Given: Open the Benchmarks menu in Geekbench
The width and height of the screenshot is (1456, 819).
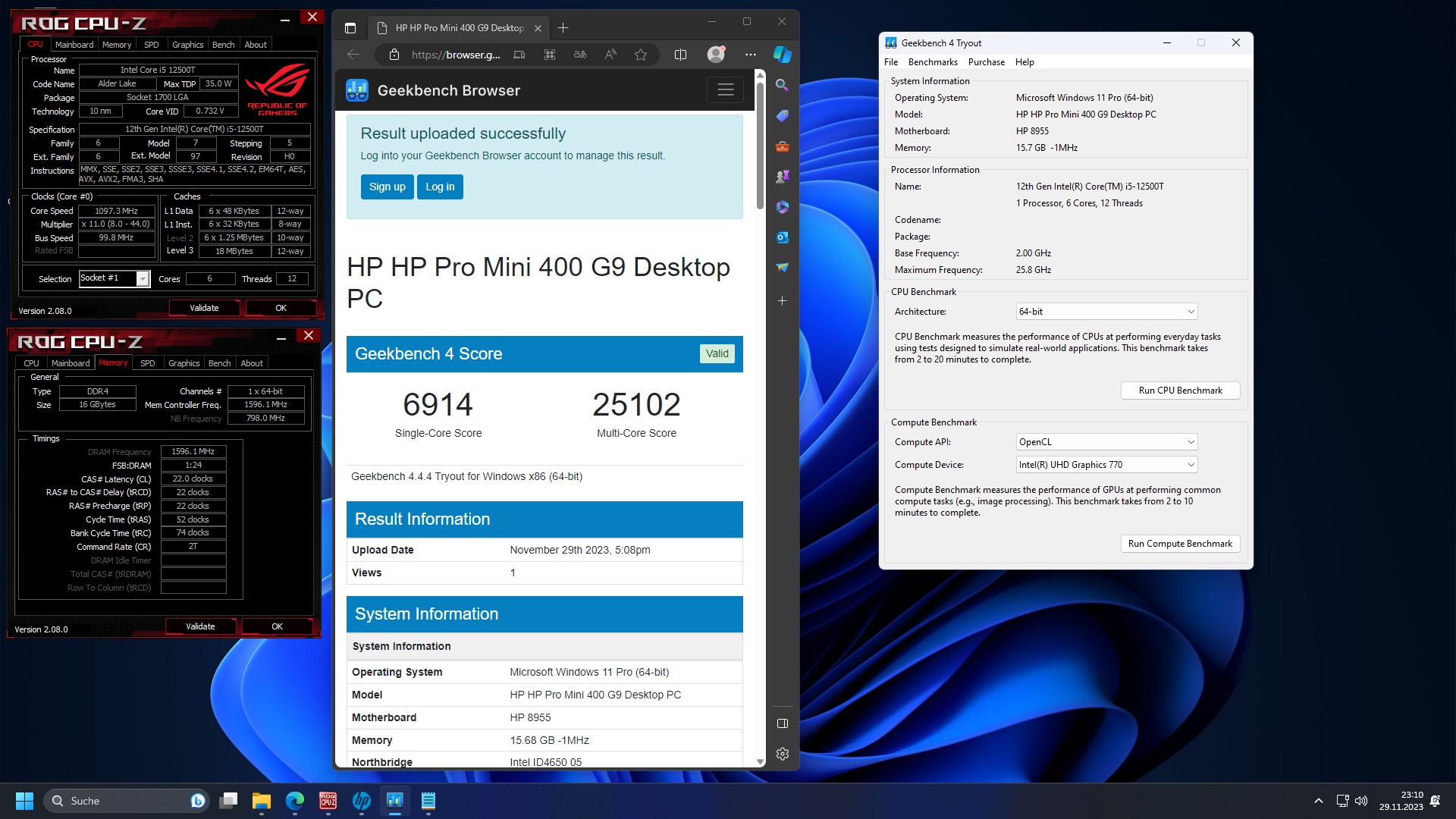Looking at the screenshot, I should (x=933, y=62).
